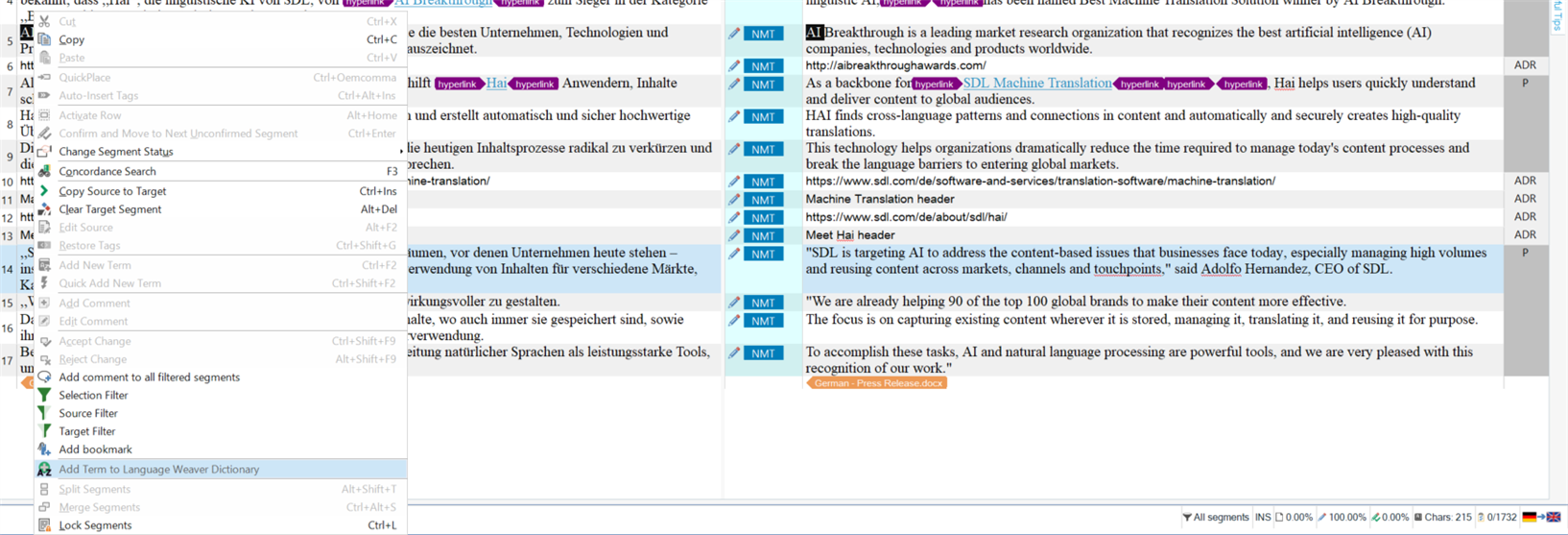Click target URL ending in /about/sdl/hai/
Image resolution: width=1568 pixels, height=535 pixels.
coord(906,217)
